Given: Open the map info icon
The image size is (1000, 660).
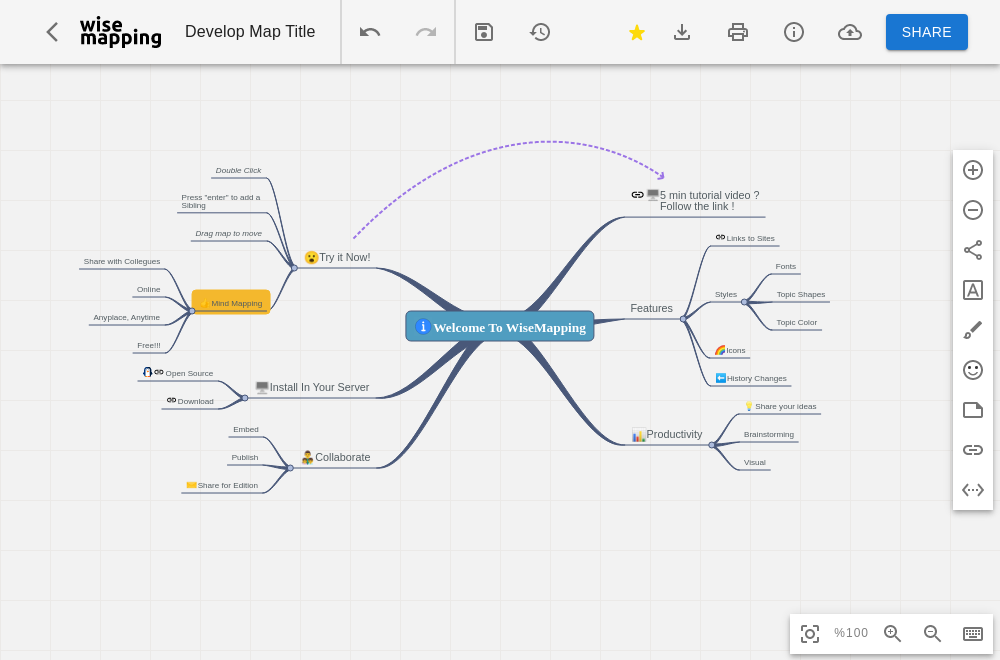Looking at the screenshot, I should click(794, 32).
